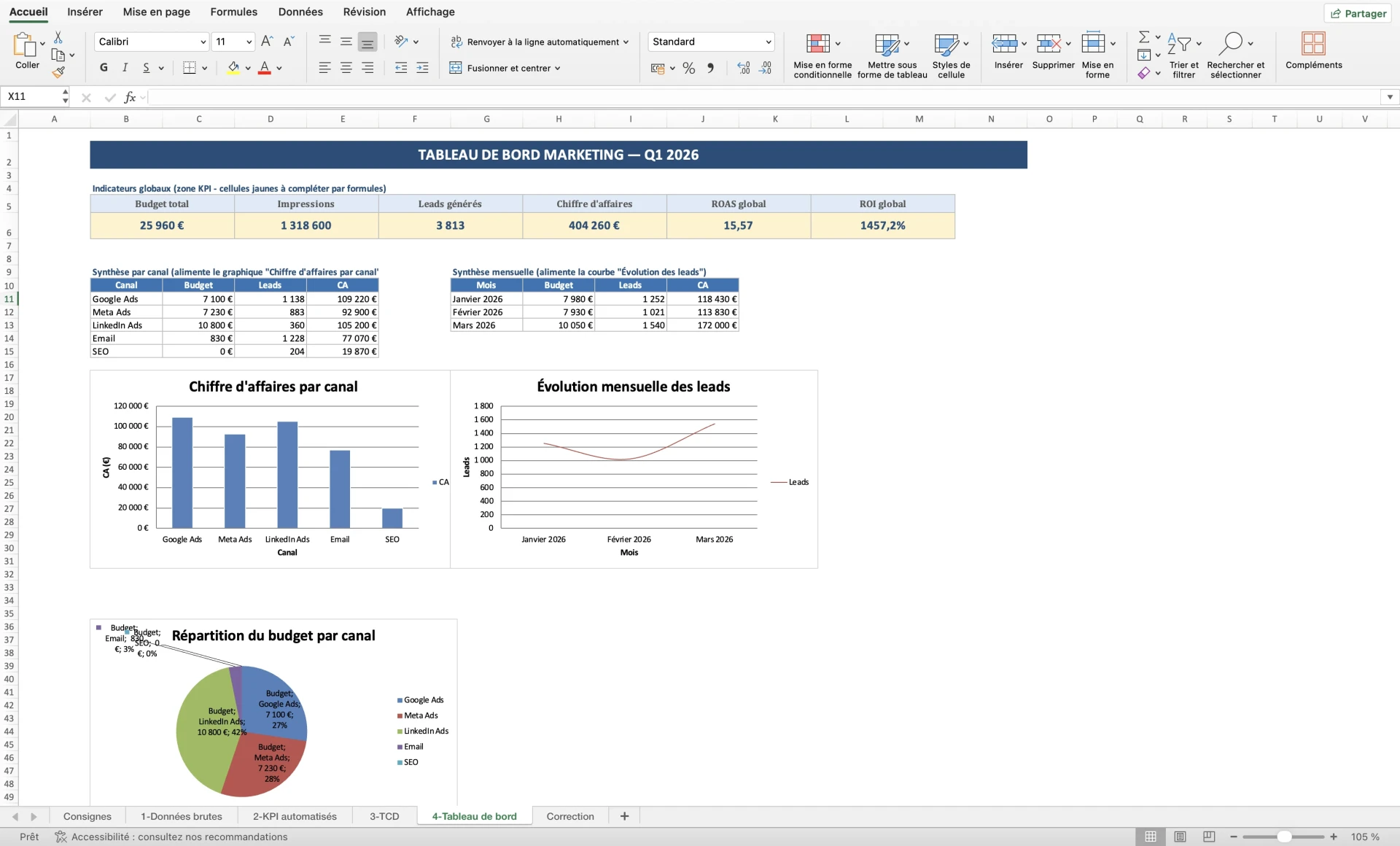Click the Partager button
The width and height of the screenshot is (1400, 846).
[x=1358, y=13]
